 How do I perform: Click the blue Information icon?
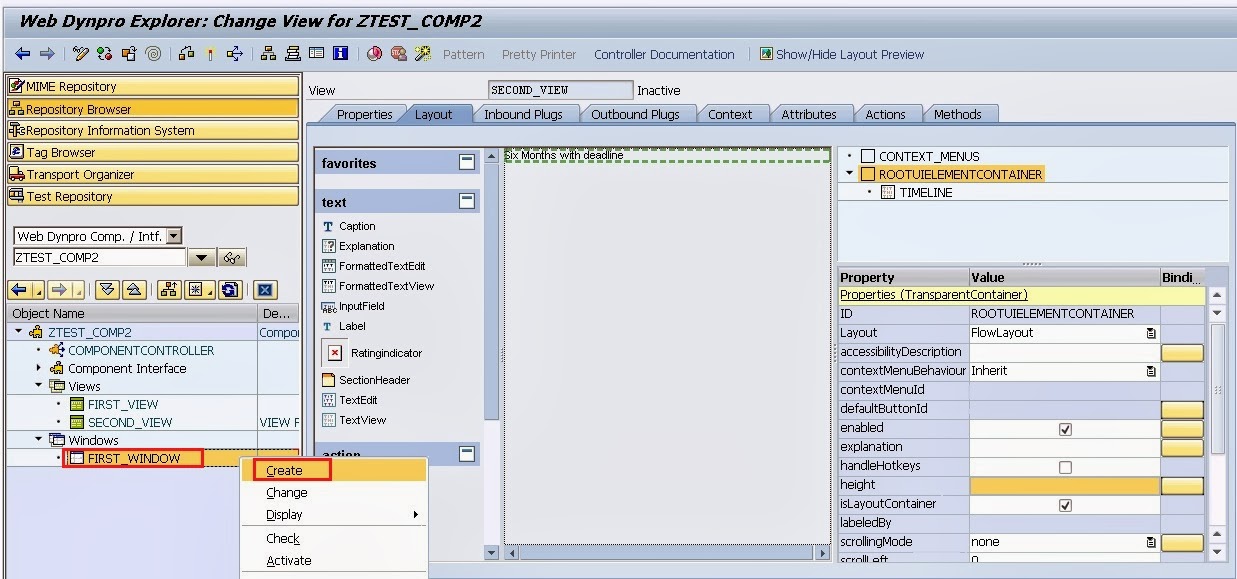tap(340, 54)
